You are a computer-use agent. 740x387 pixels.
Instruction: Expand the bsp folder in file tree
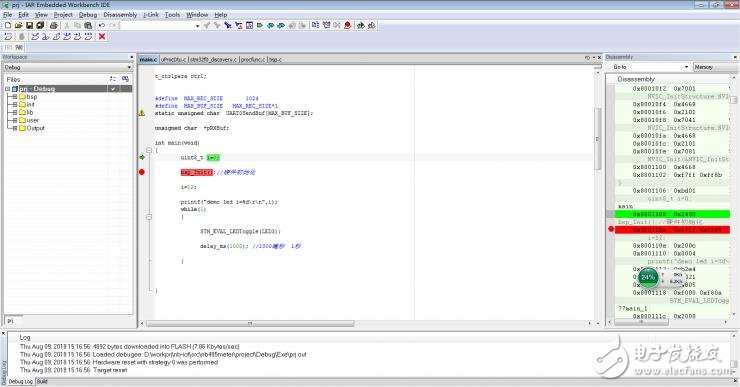click(x=15, y=97)
